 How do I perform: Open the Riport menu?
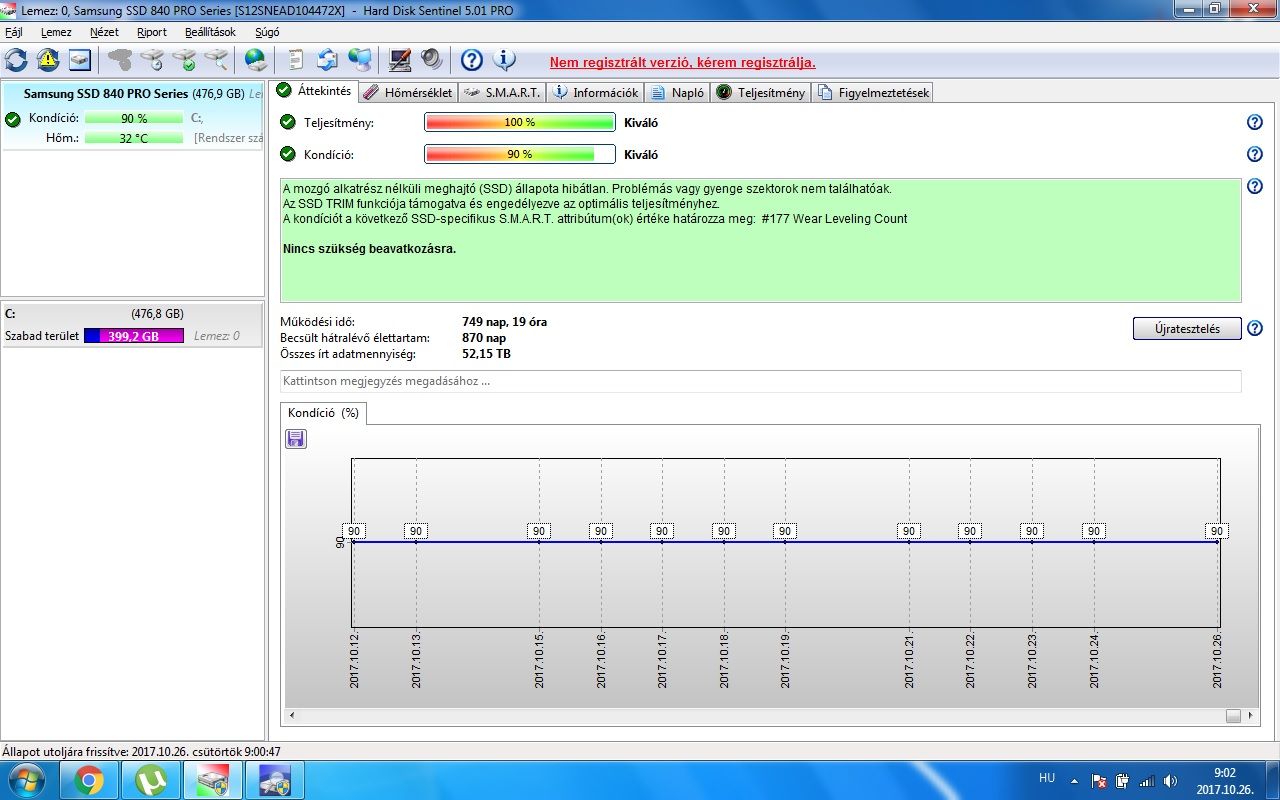click(152, 32)
